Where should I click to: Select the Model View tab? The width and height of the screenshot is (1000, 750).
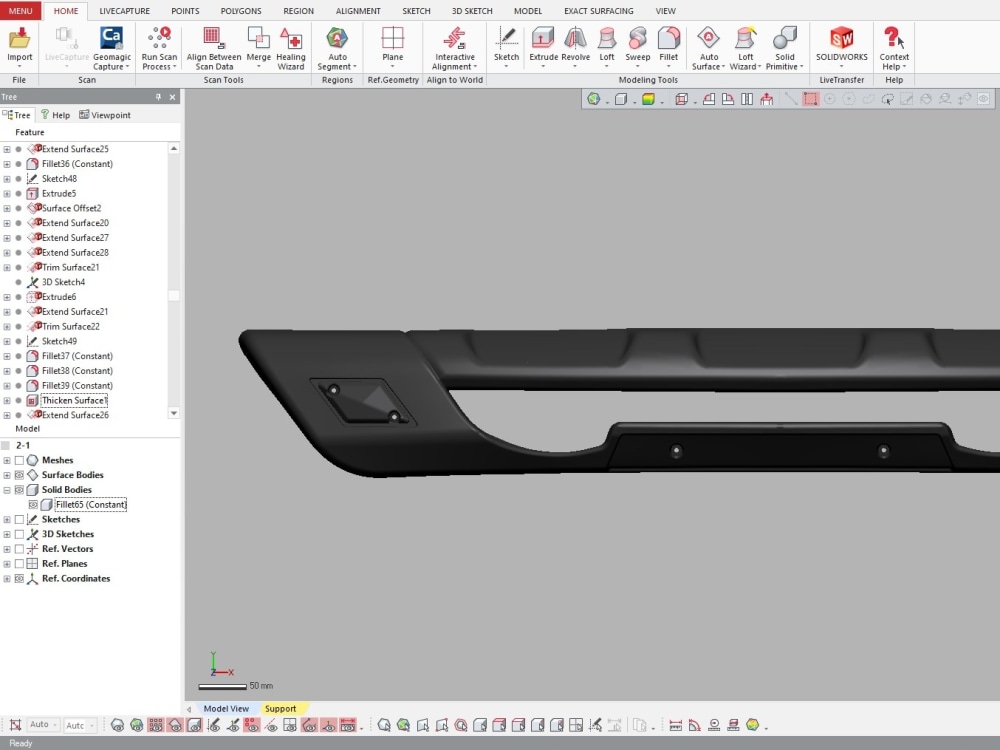226,709
